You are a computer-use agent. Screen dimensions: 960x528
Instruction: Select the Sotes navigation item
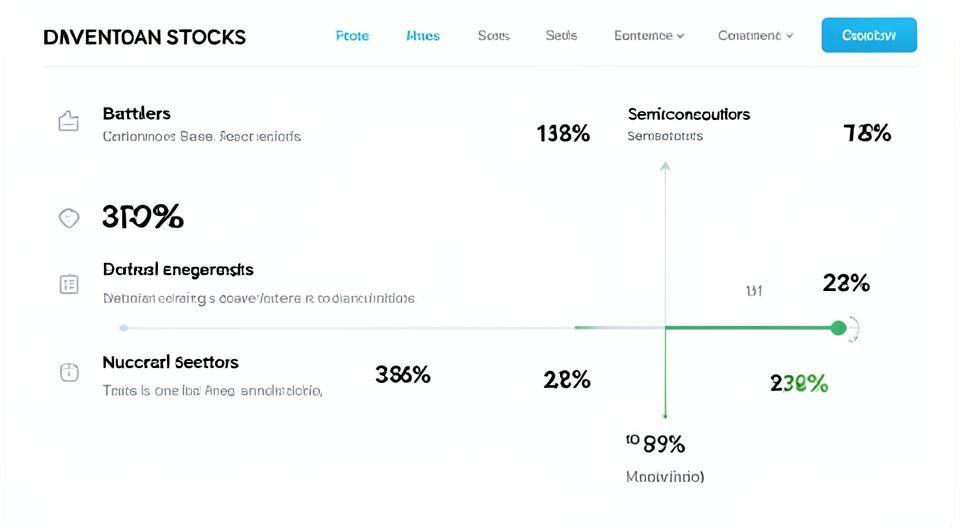(x=494, y=35)
